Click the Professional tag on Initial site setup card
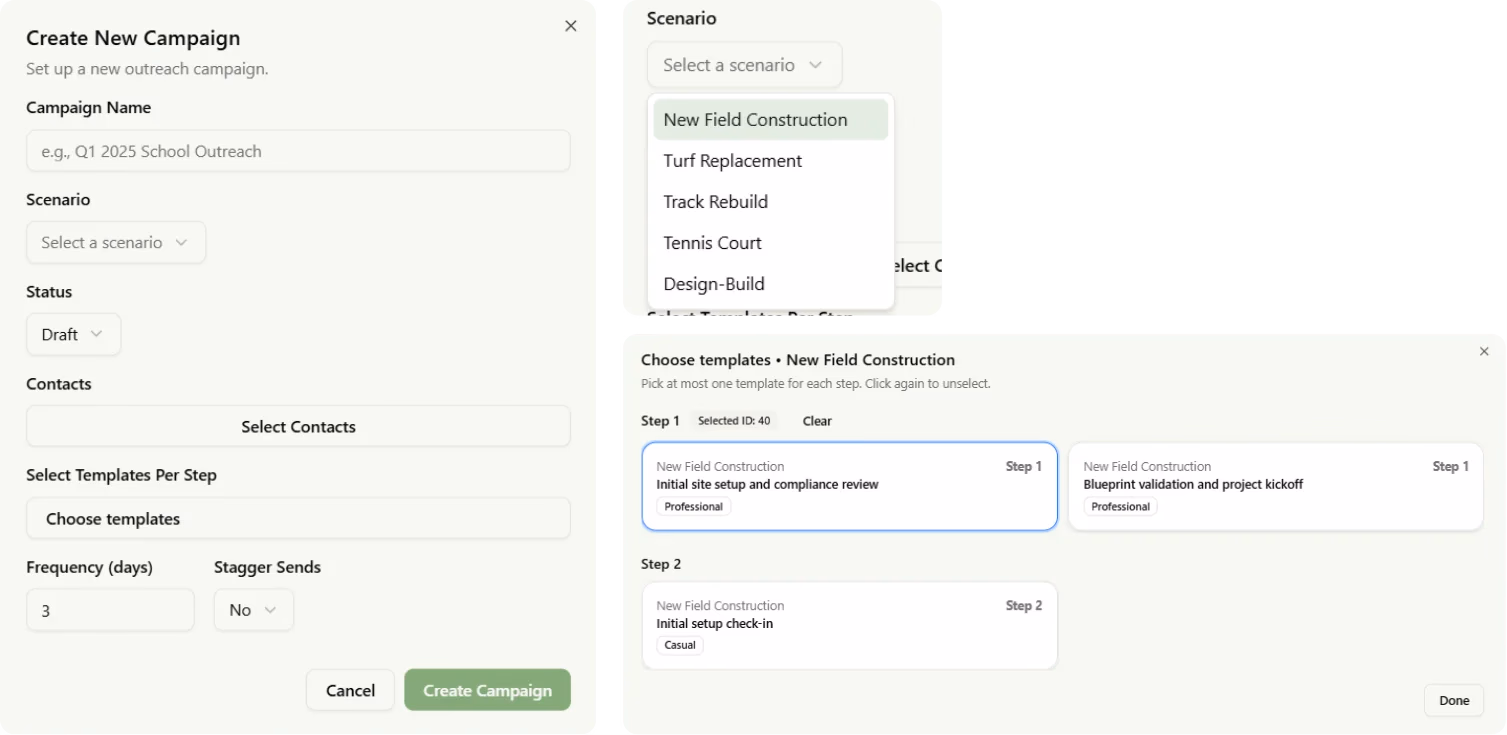This screenshot has width=1507, height=735. point(694,506)
